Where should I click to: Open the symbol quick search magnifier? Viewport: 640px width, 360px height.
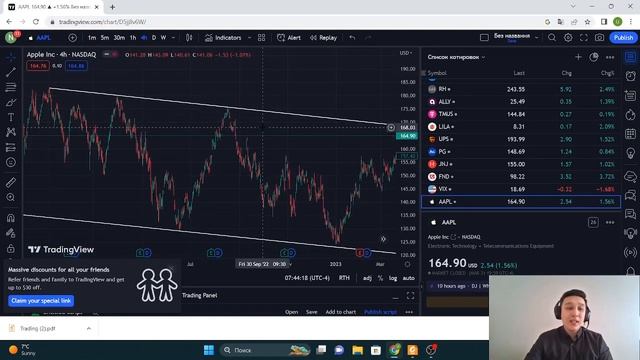coord(552,38)
